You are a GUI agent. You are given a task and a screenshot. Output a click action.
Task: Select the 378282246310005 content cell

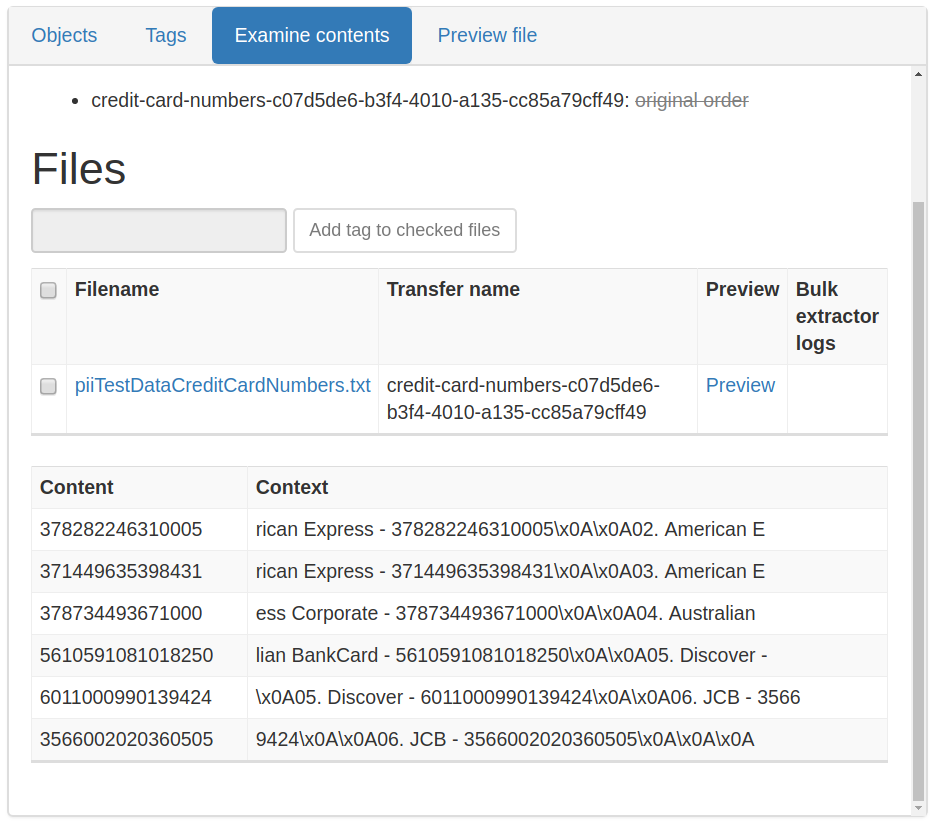pyautogui.click(x=121, y=530)
